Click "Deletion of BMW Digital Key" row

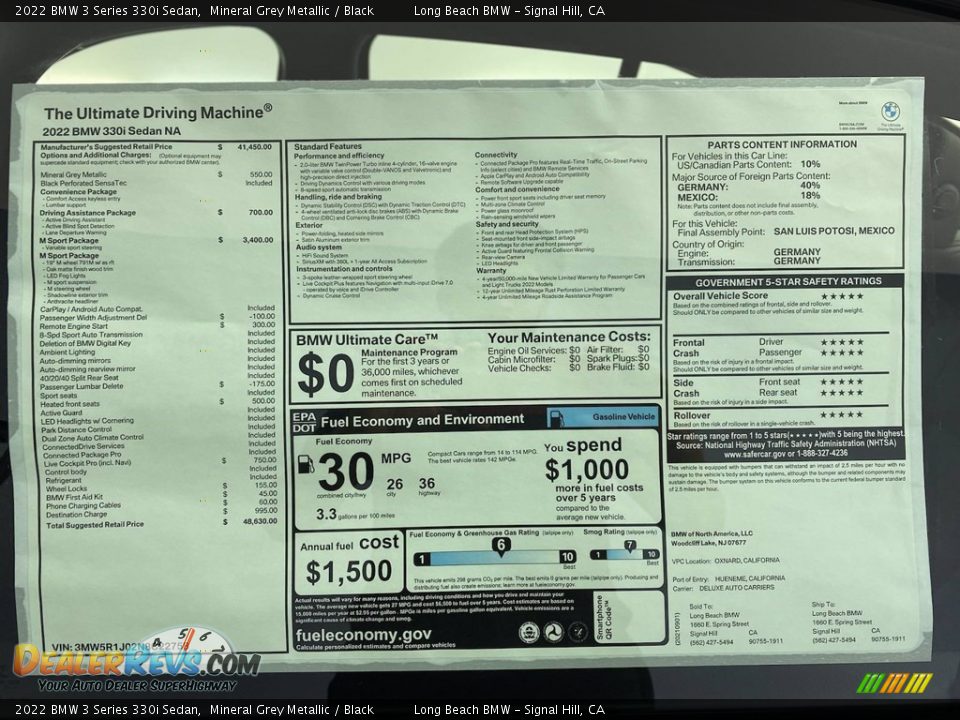click(x=157, y=343)
